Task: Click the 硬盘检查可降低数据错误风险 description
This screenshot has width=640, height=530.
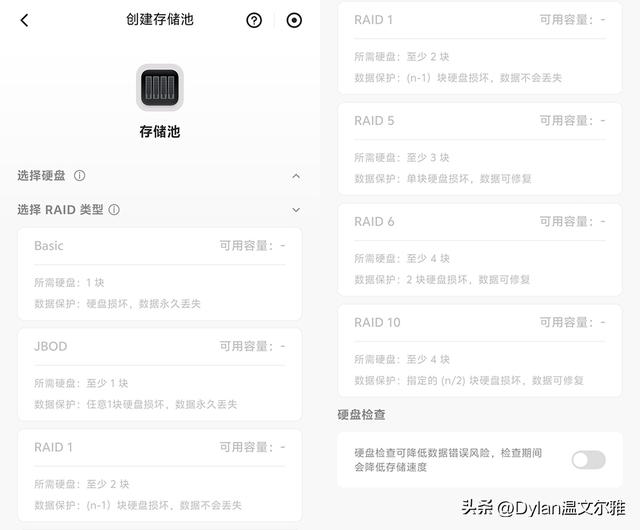Action: click(448, 460)
